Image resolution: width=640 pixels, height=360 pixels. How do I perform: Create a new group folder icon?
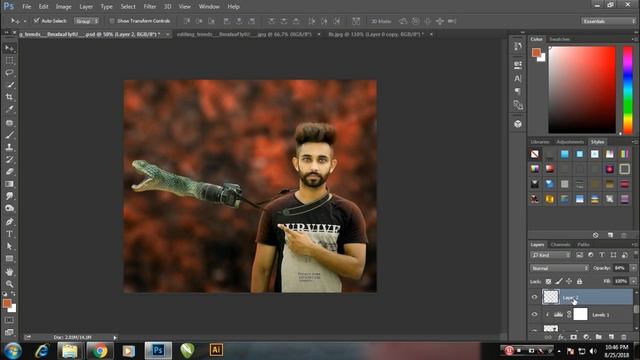pos(598,337)
